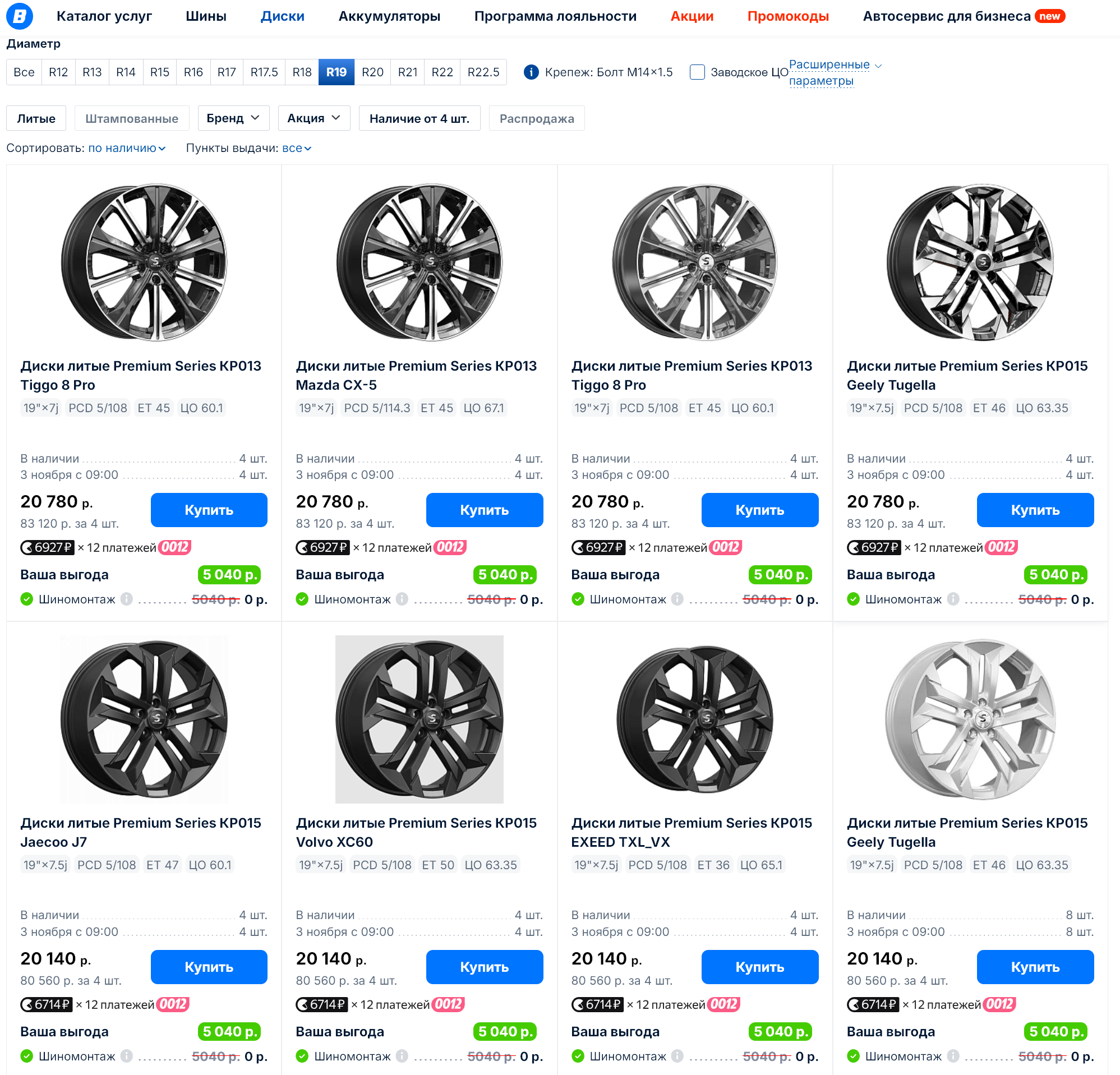Image resolution: width=1120 pixels, height=1075 pixels.
Task: Click 6927₽ installment icon on Geely Tugella card
Action: (x=874, y=547)
